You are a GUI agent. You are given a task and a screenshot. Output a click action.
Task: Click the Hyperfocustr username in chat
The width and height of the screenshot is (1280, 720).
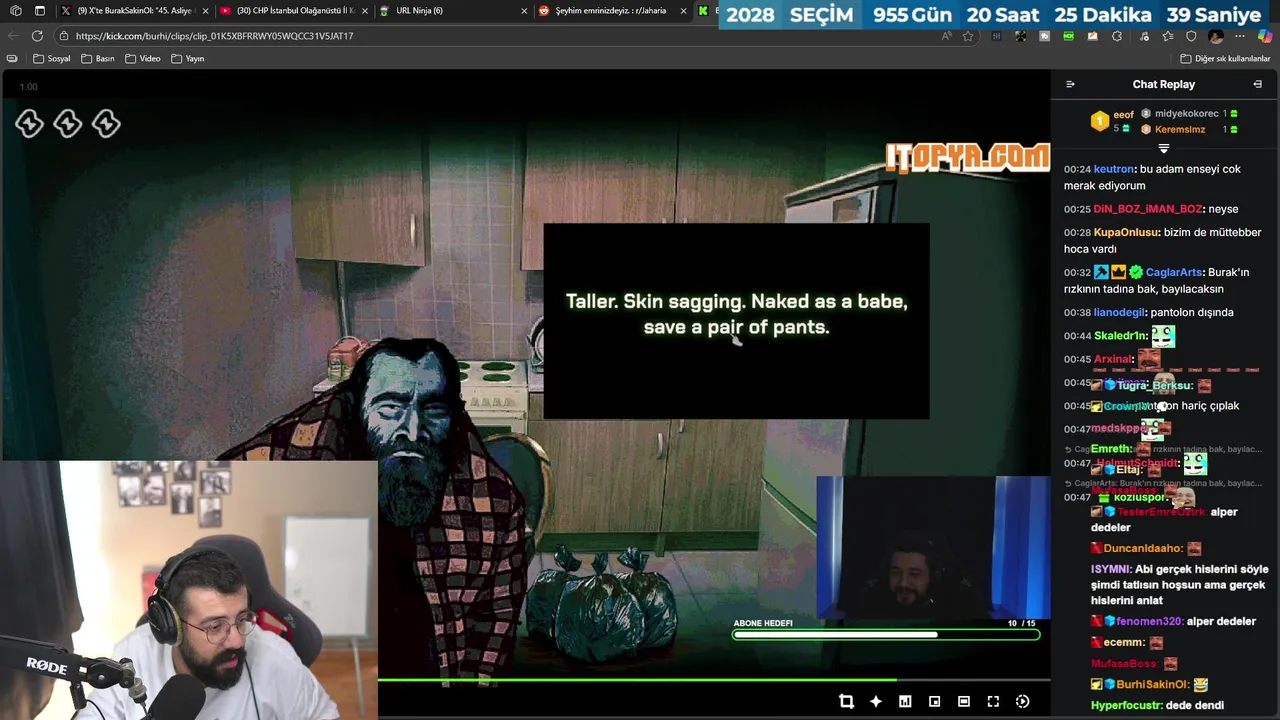point(1126,705)
